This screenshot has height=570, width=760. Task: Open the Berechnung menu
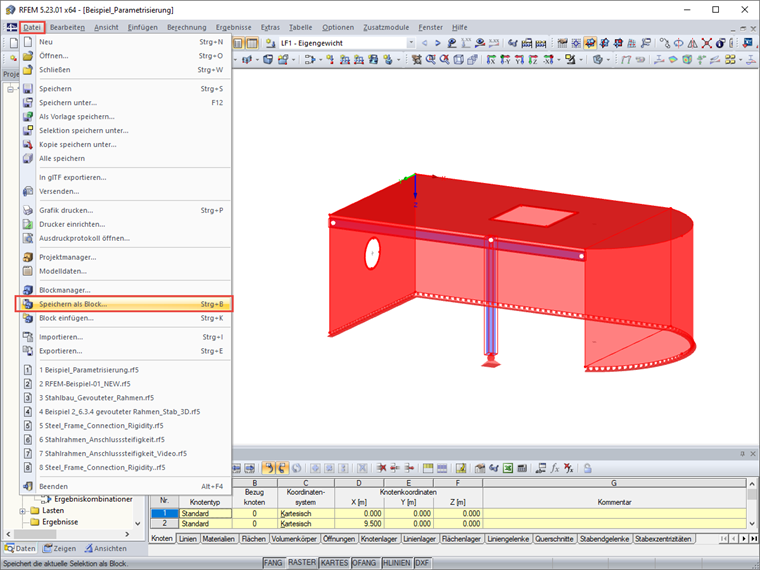coord(187,28)
